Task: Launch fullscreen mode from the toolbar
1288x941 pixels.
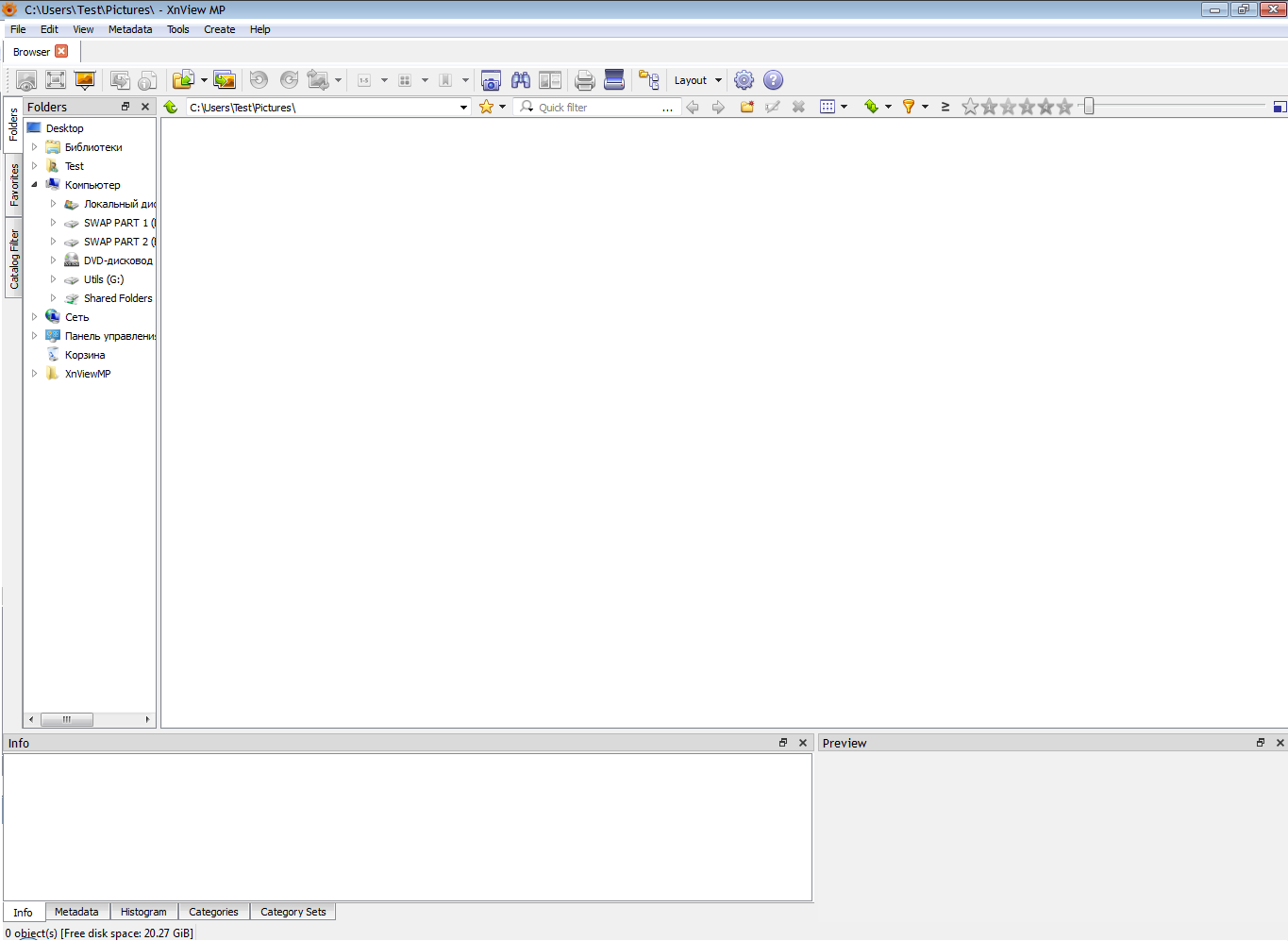Action: (x=56, y=80)
